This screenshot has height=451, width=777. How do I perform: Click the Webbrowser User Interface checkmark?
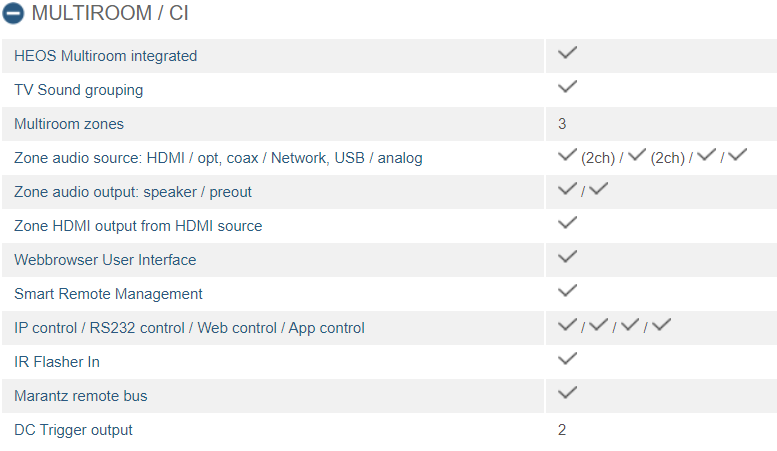[567, 257]
